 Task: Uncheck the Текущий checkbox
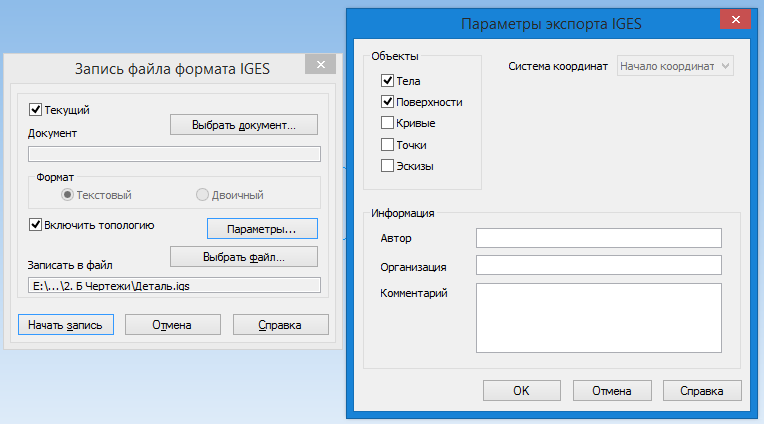click(x=35, y=110)
